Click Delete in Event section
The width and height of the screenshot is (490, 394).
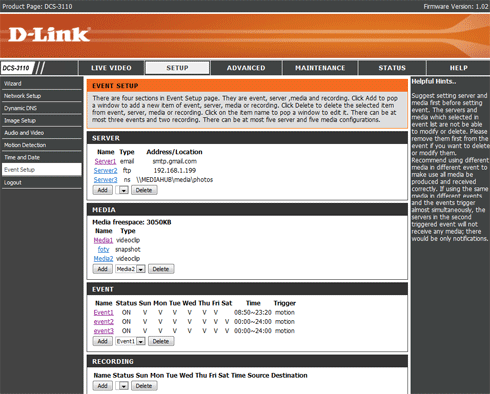point(161,341)
